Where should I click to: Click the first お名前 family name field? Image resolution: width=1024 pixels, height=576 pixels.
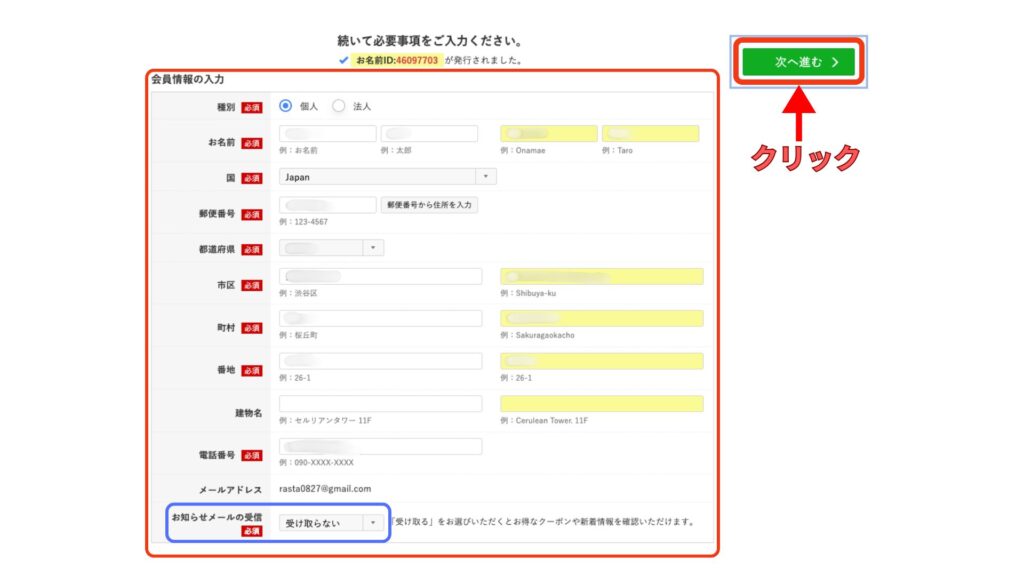coord(328,134)
